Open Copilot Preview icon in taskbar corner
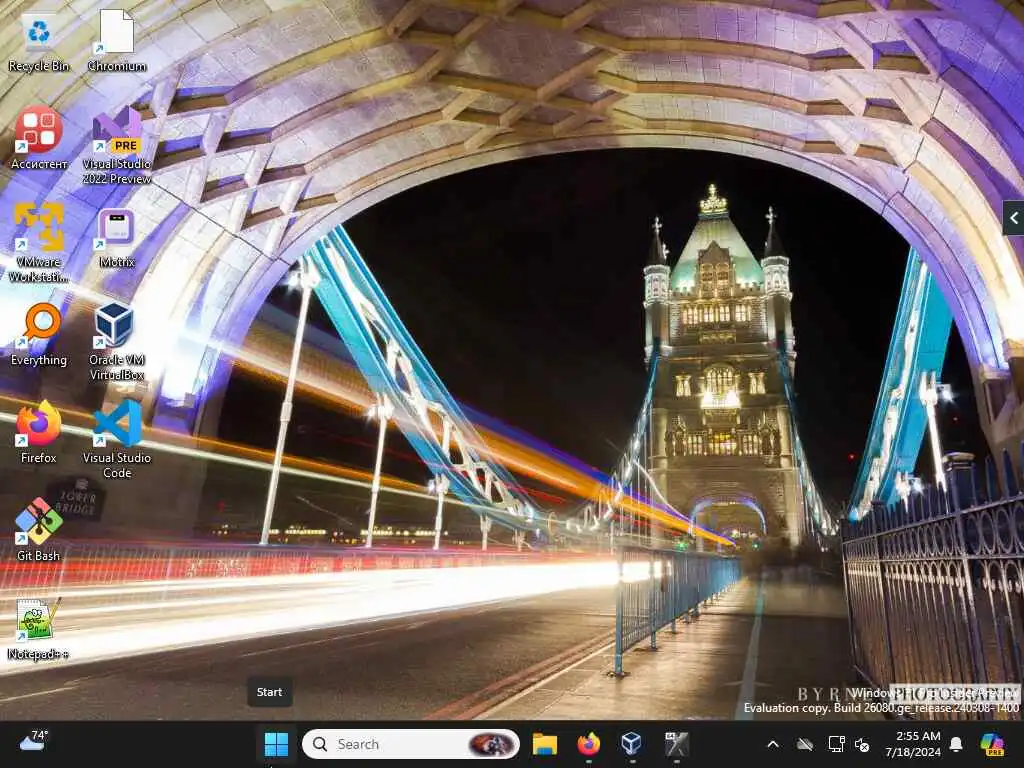The height and width of the screenshot is (768, 1024). (x=993, y=744)
